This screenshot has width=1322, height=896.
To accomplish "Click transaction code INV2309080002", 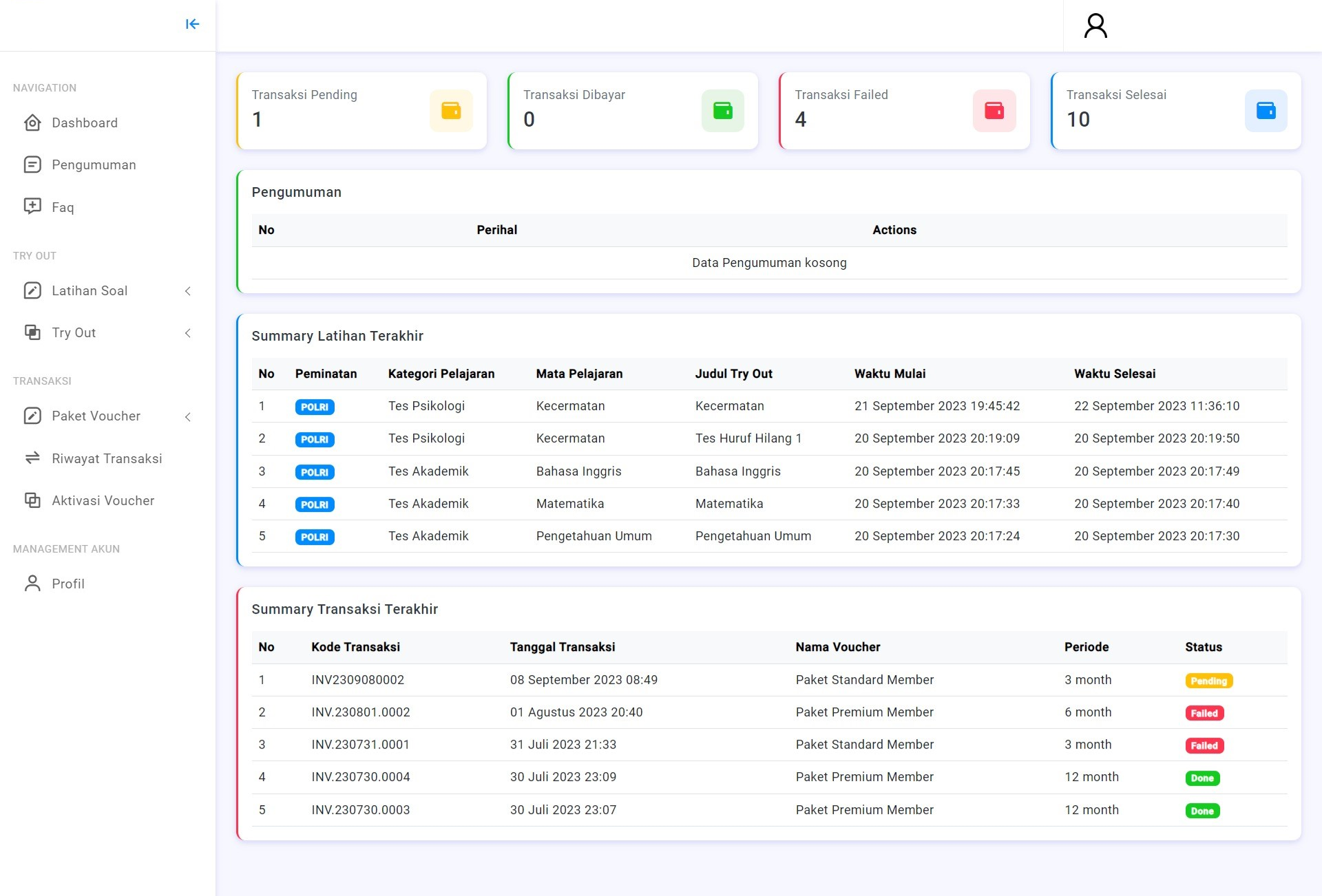I will 357,680.
